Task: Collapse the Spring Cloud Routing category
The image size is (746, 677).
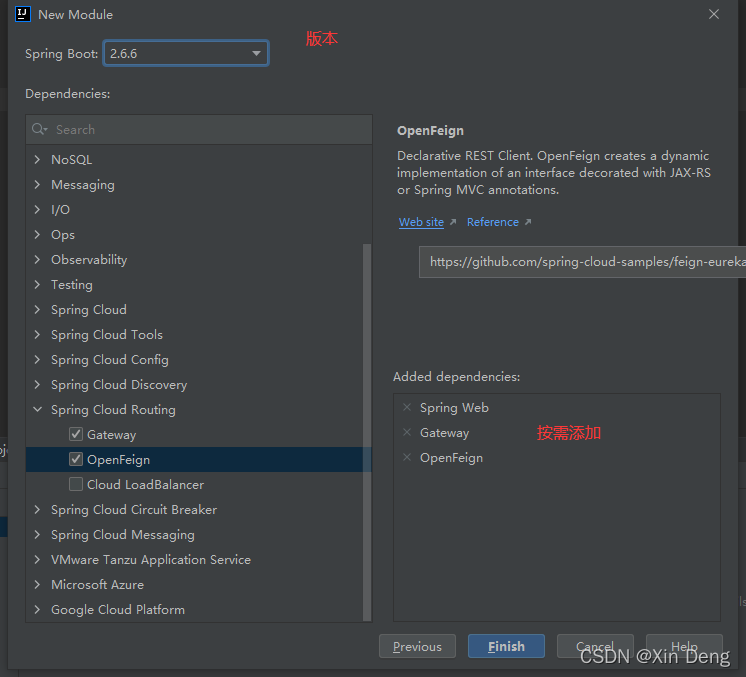Action: [38, 409]
